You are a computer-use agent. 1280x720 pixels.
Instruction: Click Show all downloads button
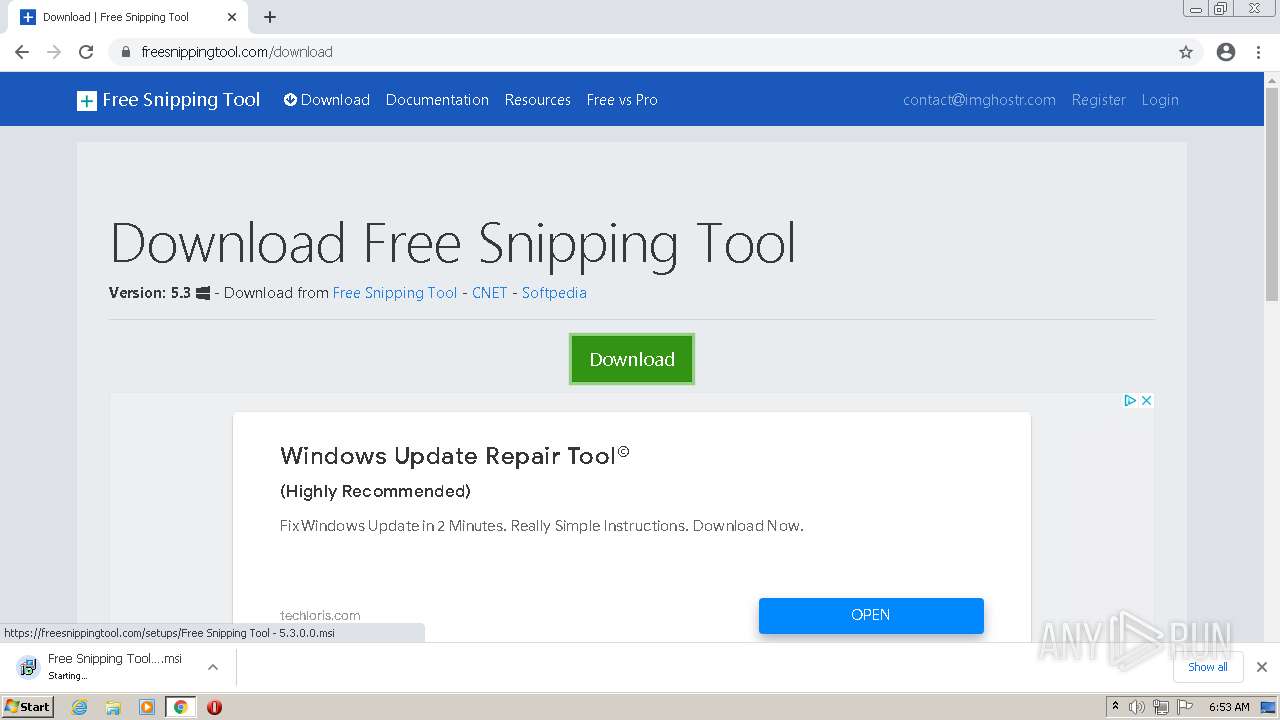pos(1208,667)
